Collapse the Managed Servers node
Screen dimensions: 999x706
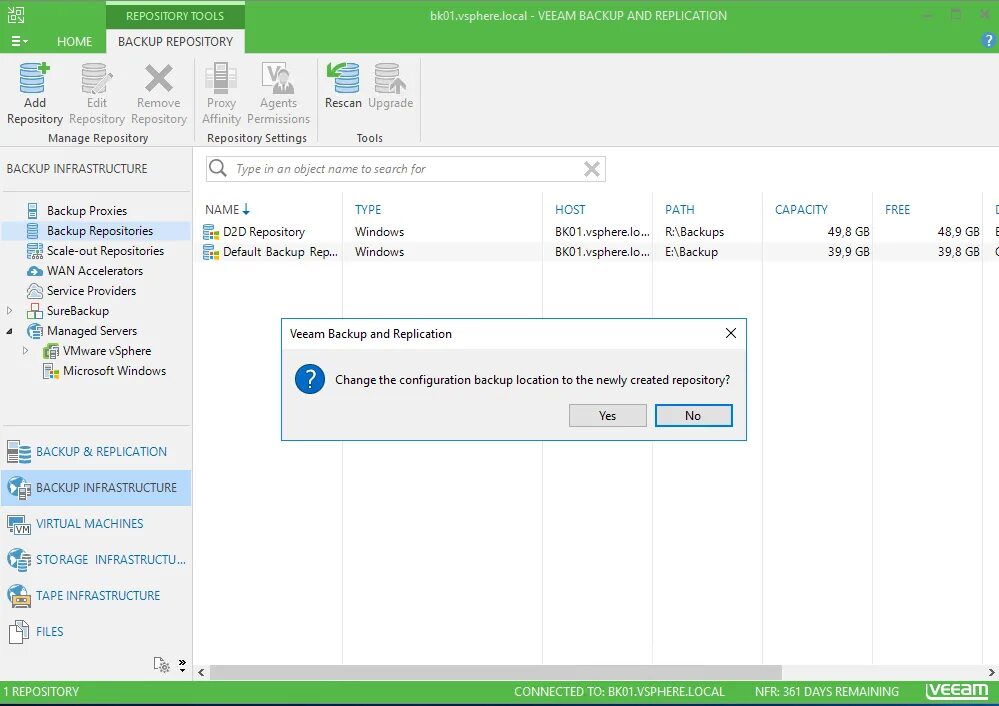(10, 331)
